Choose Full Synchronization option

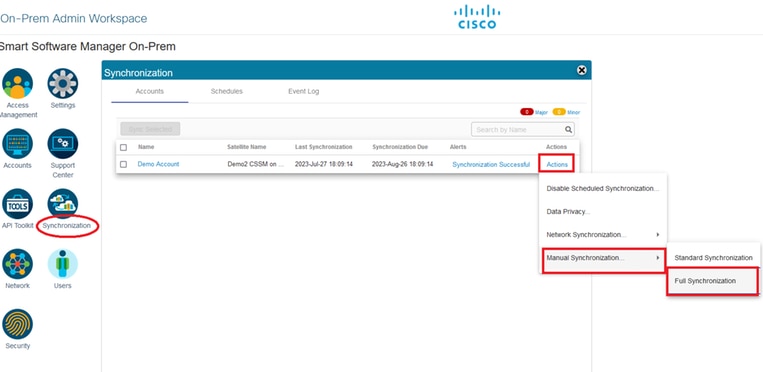click(712, 281)
